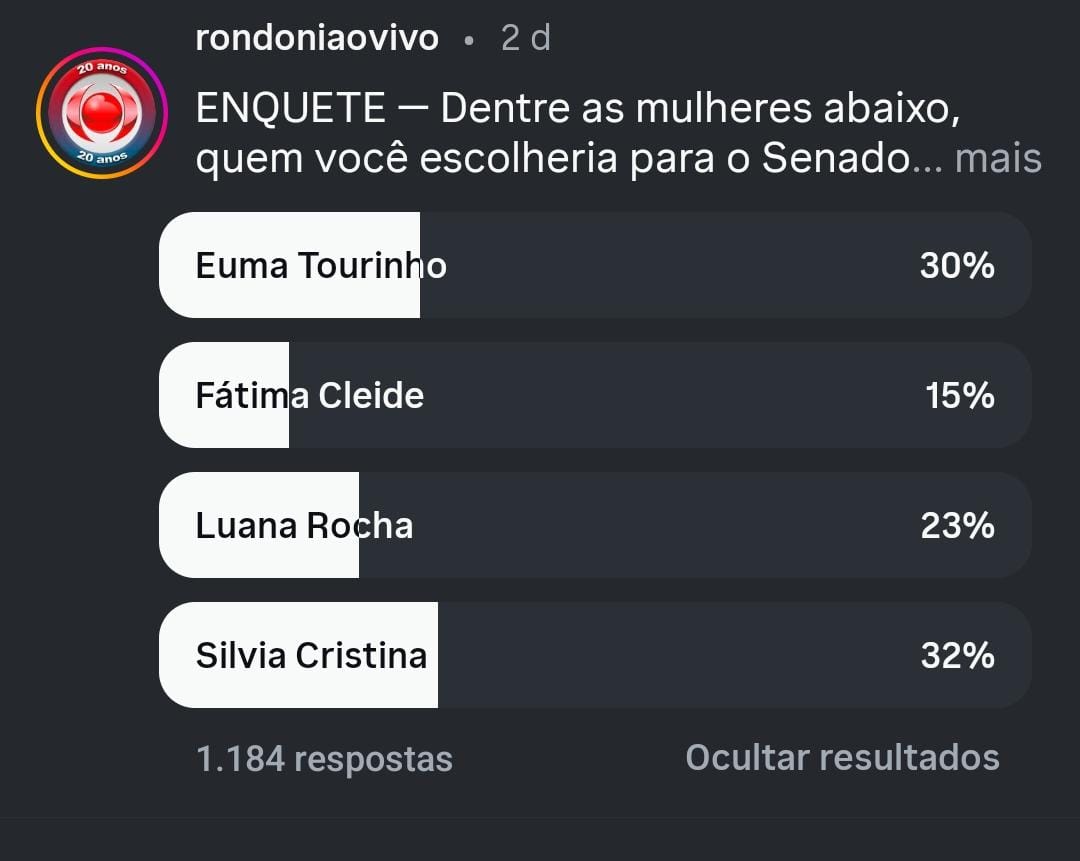
Task: Click the 23% result for Luana Rocha
Action: pyautogui.click(x=957, y=525)
